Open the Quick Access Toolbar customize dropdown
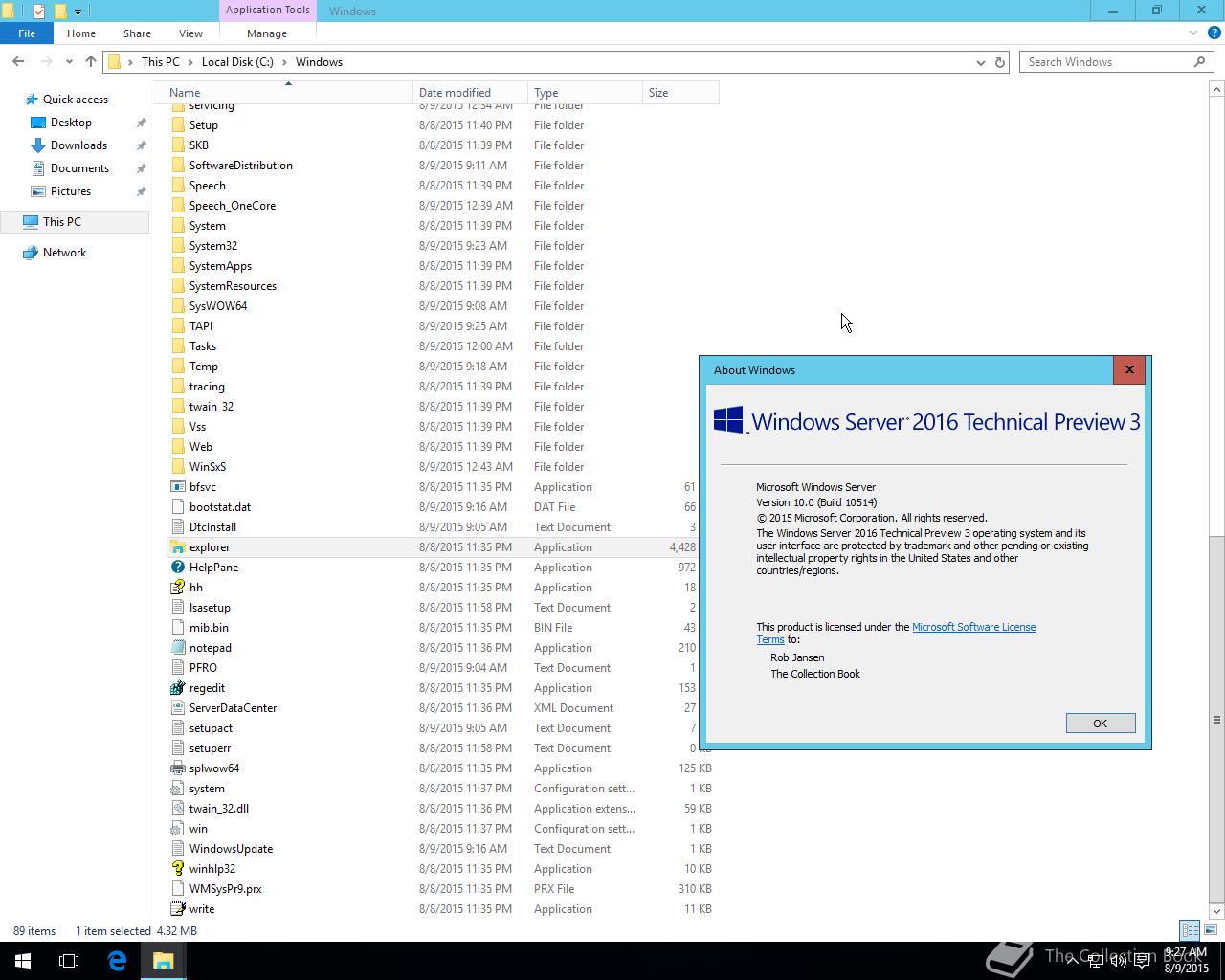This screenshot has width=1225, height=980. [x=78, y=11]
